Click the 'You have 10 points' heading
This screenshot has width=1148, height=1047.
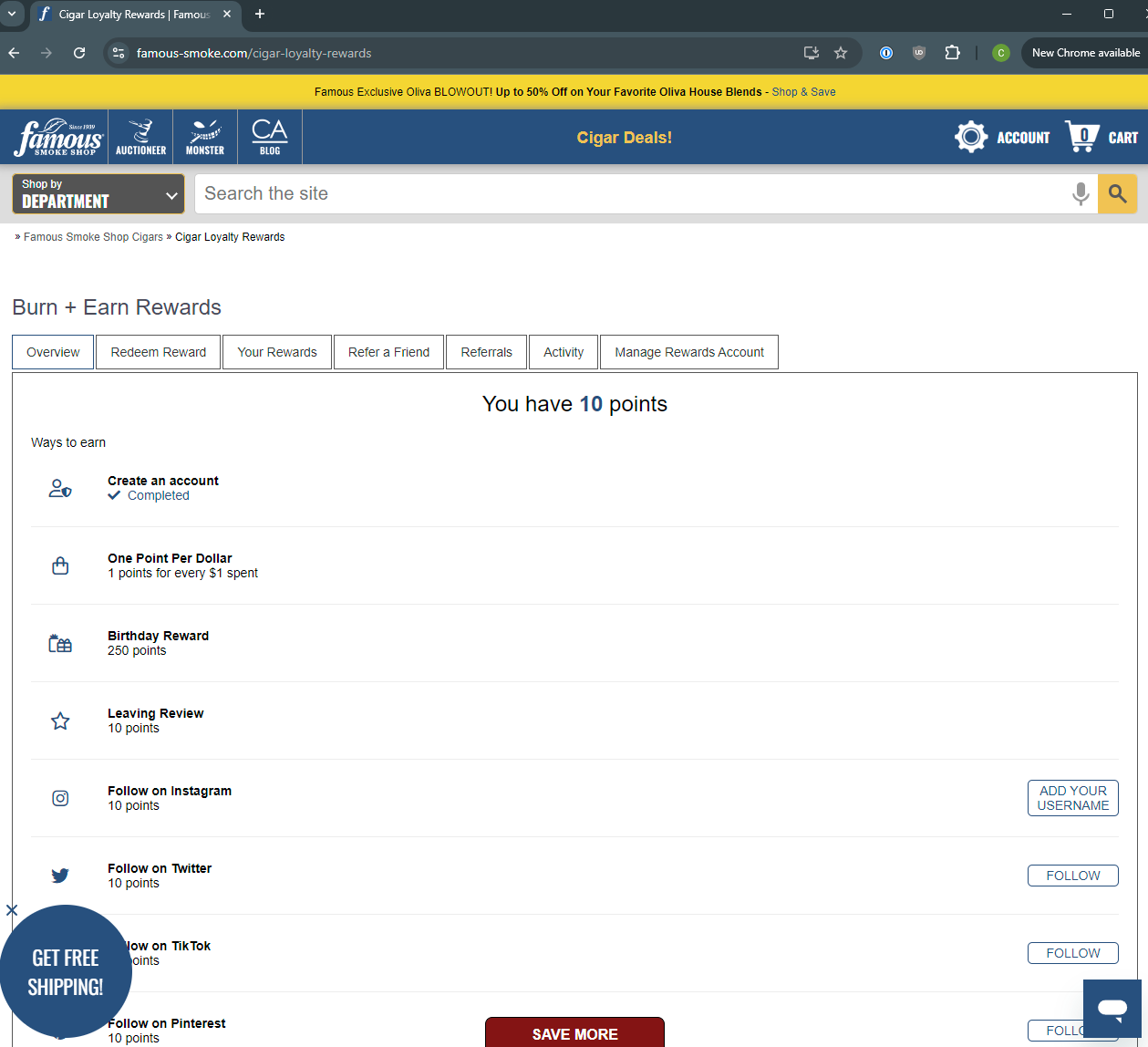point(574,404)
